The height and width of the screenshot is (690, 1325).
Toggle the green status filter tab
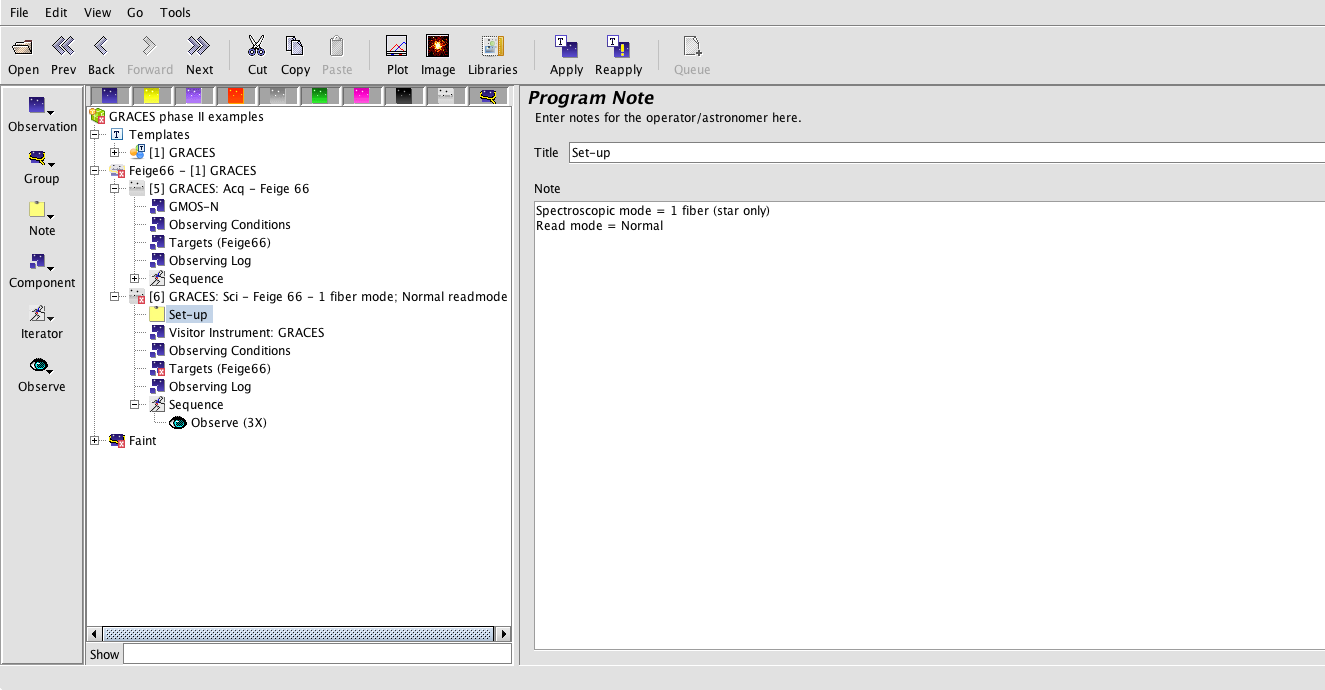pos(319,96)
